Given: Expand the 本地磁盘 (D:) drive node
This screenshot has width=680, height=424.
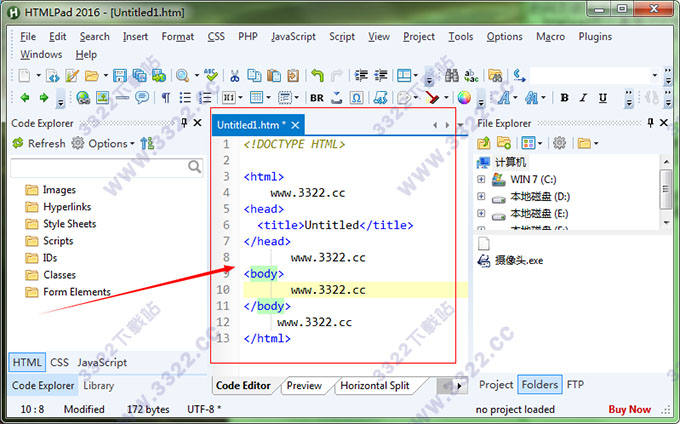Looking at the screenshot, I should point(481,196).
